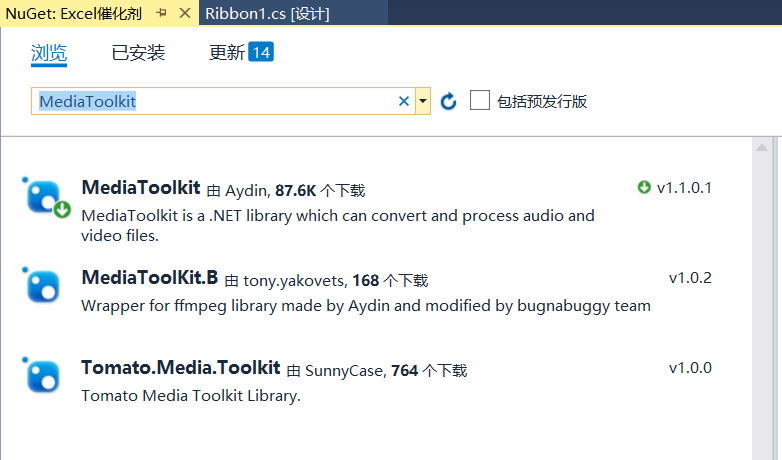Image resolution: width=782 pixels, height=460 pixels.
Task: Click the Tomato Media Toolkit Library description
Action: tap(191, 396)
